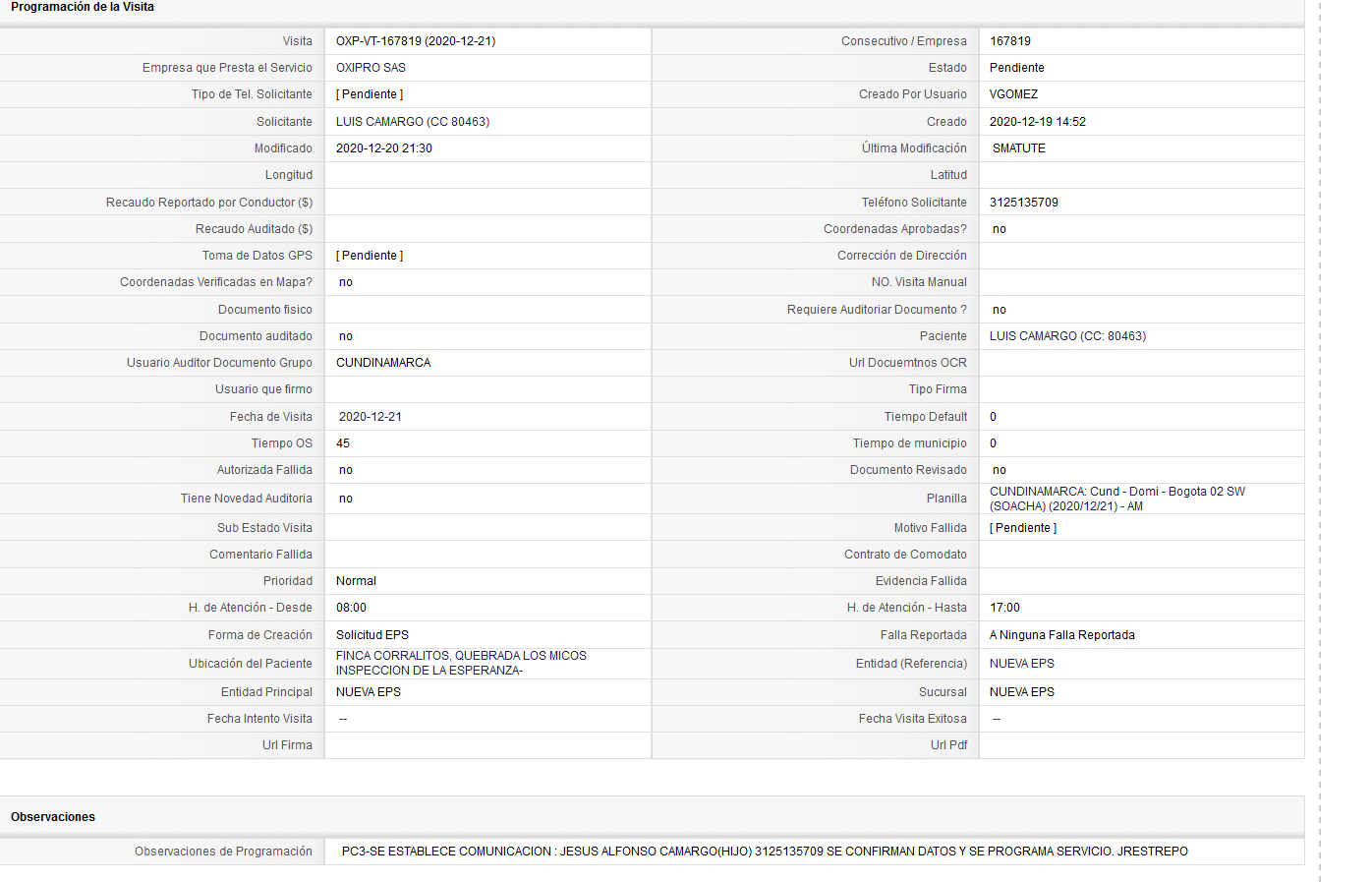Click the 'Usuario Auditor Documento Grupo' label
Viewport: 1372px width, 882px height.
(219, 363)
